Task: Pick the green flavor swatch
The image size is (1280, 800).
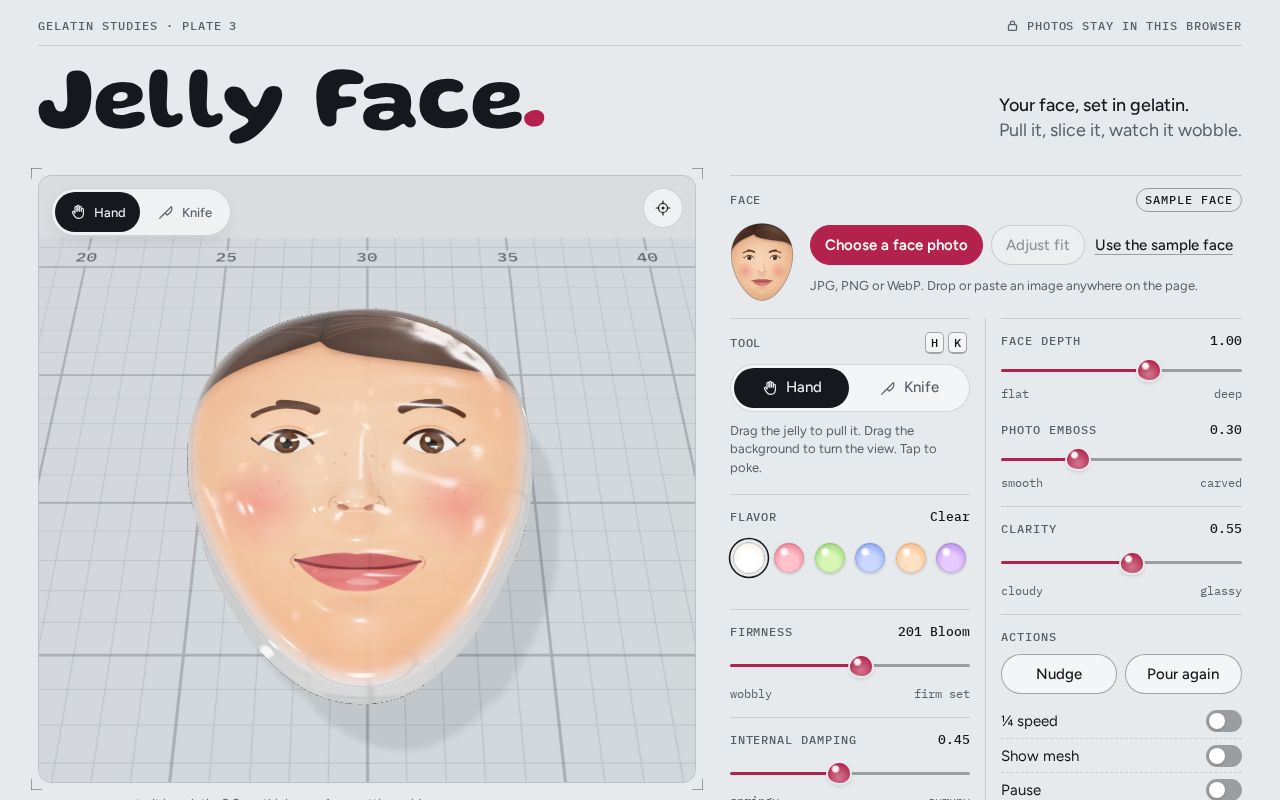Action: (830, 558)
